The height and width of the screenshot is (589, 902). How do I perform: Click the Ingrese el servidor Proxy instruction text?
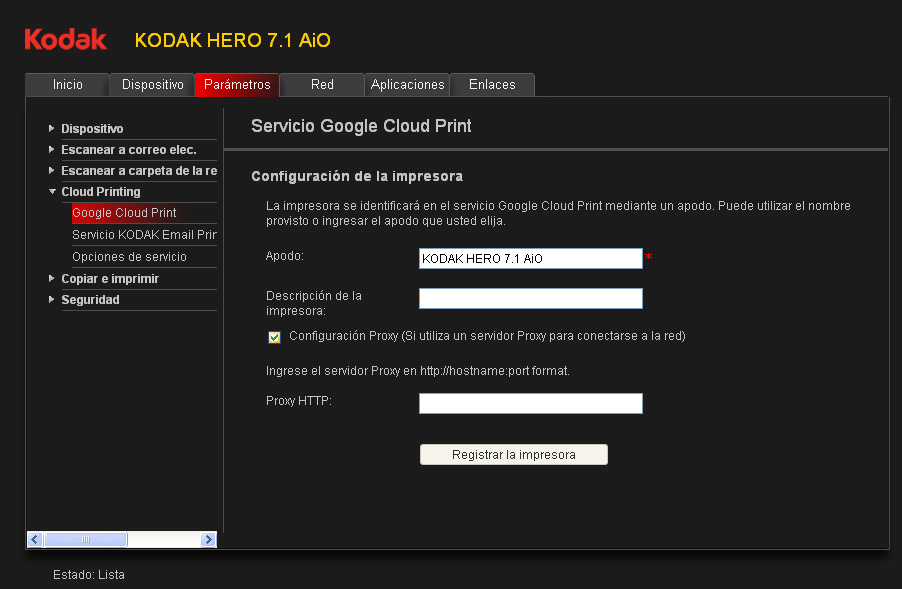point(418,371)
